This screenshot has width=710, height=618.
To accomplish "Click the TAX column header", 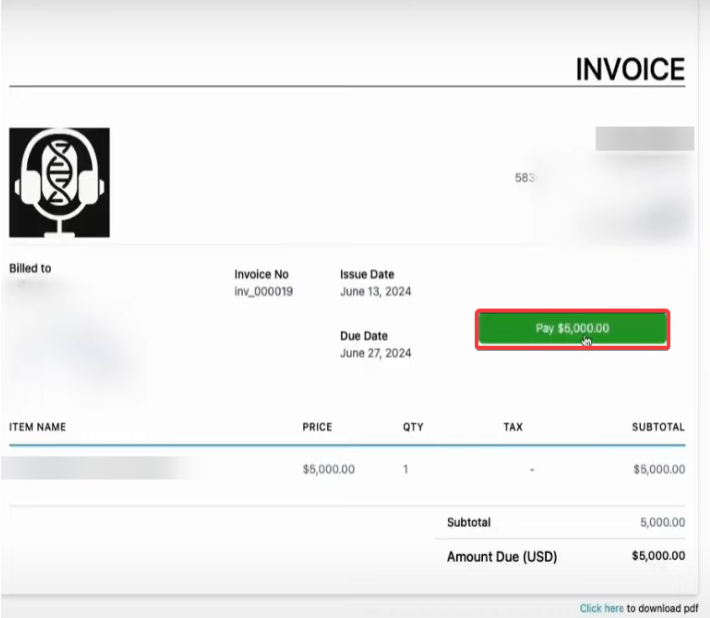I will [513, 427].
